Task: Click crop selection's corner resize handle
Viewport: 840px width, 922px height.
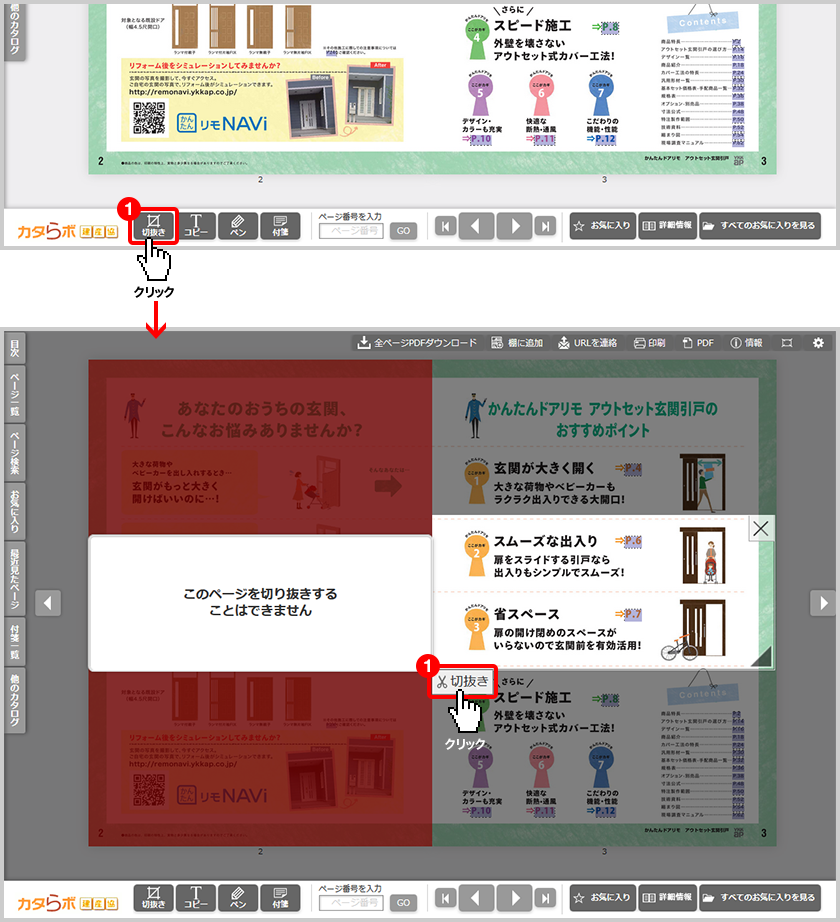Action: click(x=761, y=657)
